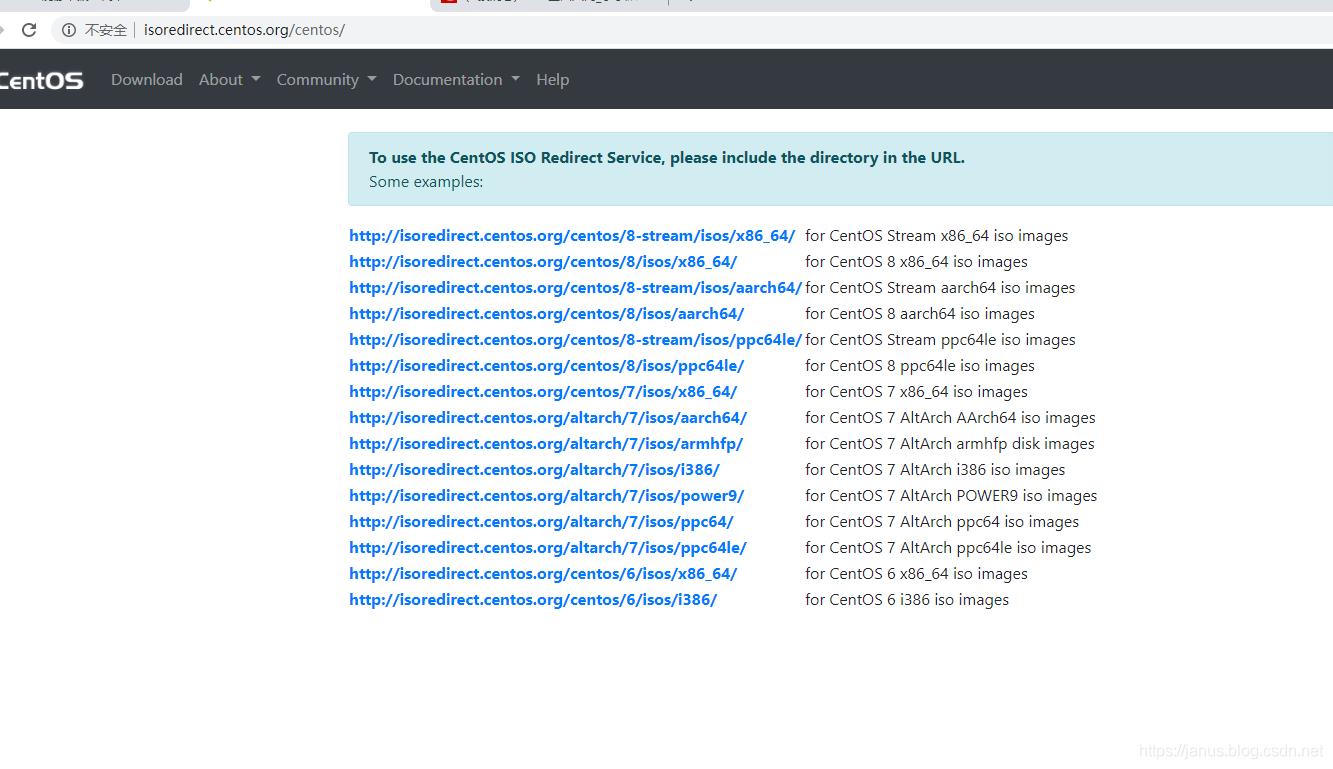Screen dimensions: 1333x769
Task: Reload the page with the refresh icon
Action: click(29, 30)
